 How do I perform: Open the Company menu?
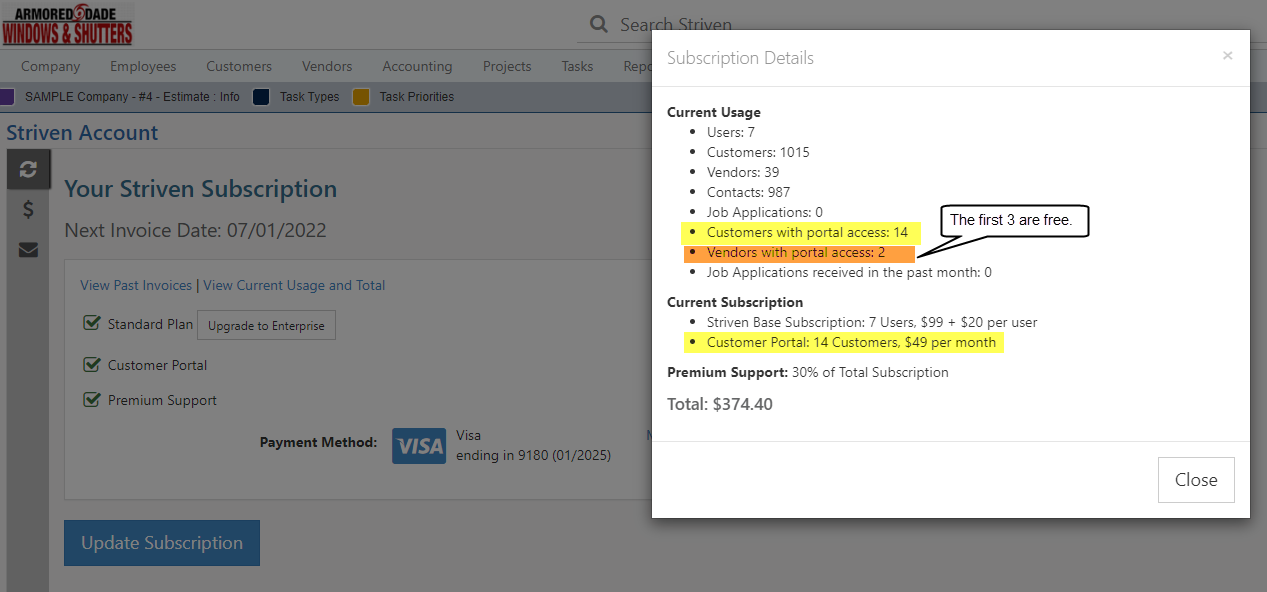tap(51, 66)
